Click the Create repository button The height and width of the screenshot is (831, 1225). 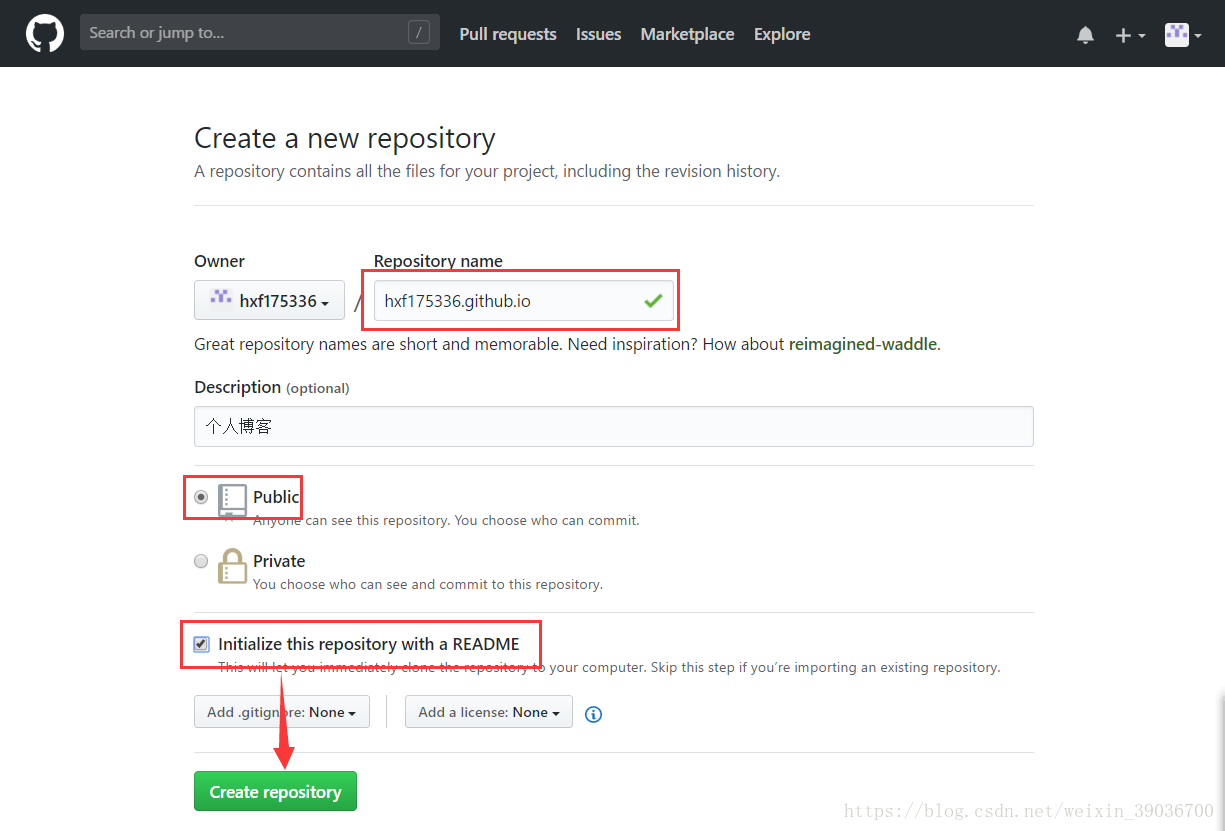pyautogui.click(x=275, y=791)
